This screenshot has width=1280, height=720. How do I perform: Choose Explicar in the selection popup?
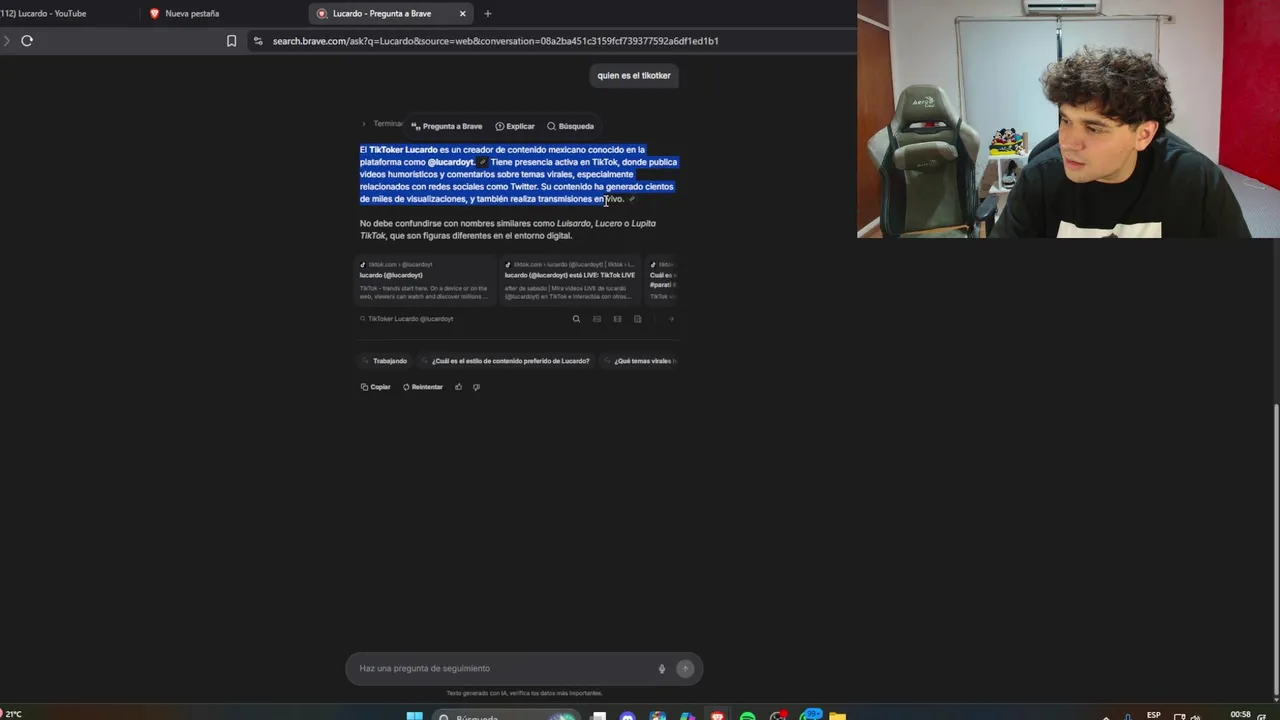515,126
